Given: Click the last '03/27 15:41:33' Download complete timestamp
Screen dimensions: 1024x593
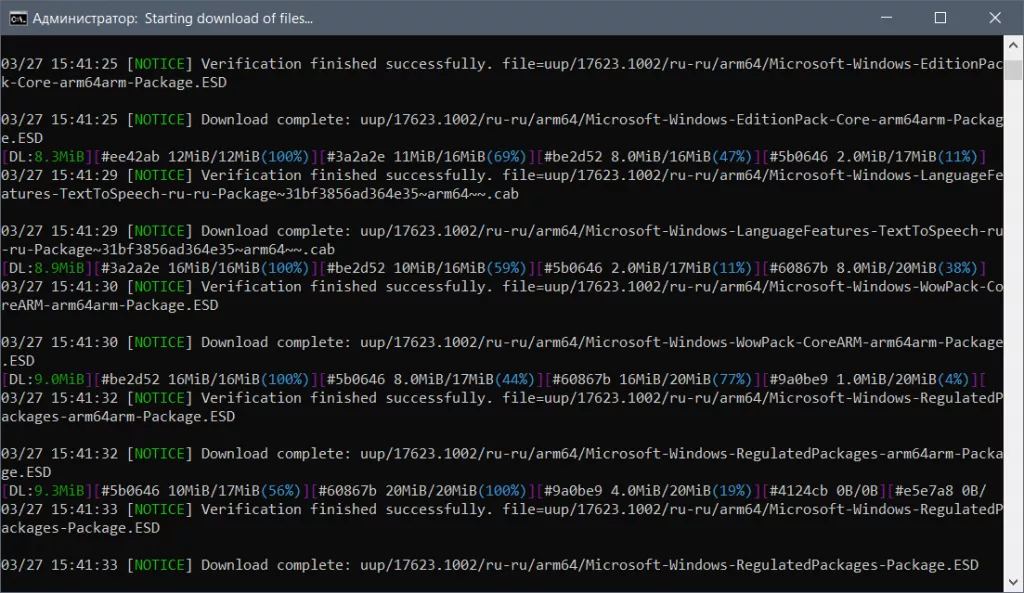Looking at the screenshot, I should pos(59,565).
